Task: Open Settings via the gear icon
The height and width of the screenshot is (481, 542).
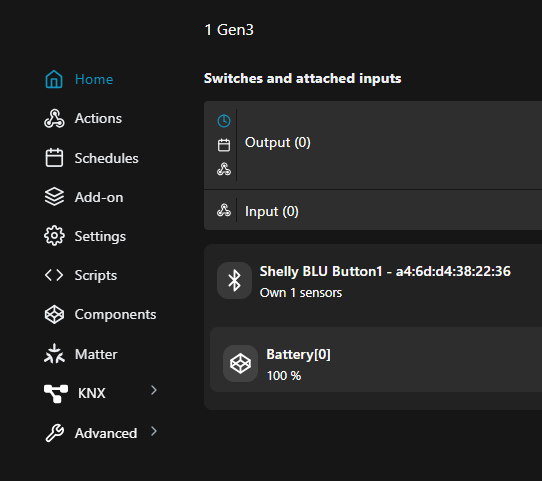Action: coord(54,236)
